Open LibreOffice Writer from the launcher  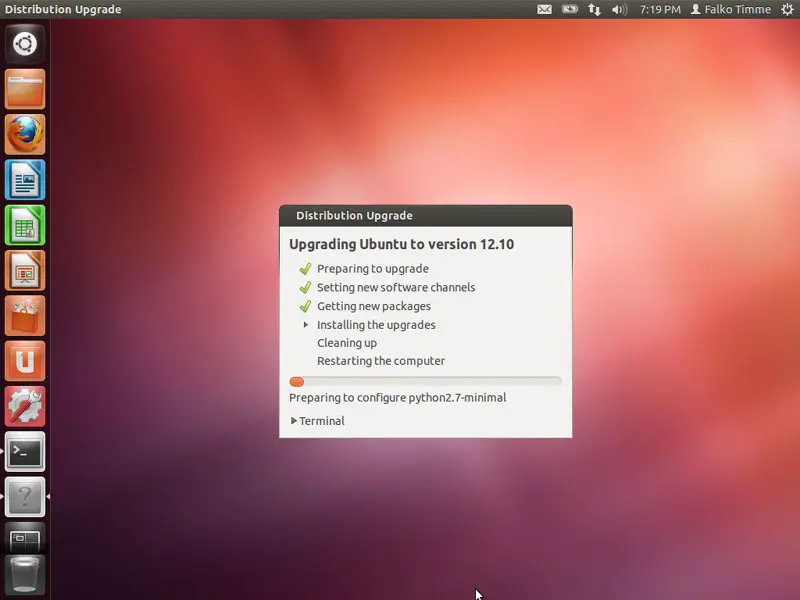point(25,180)
